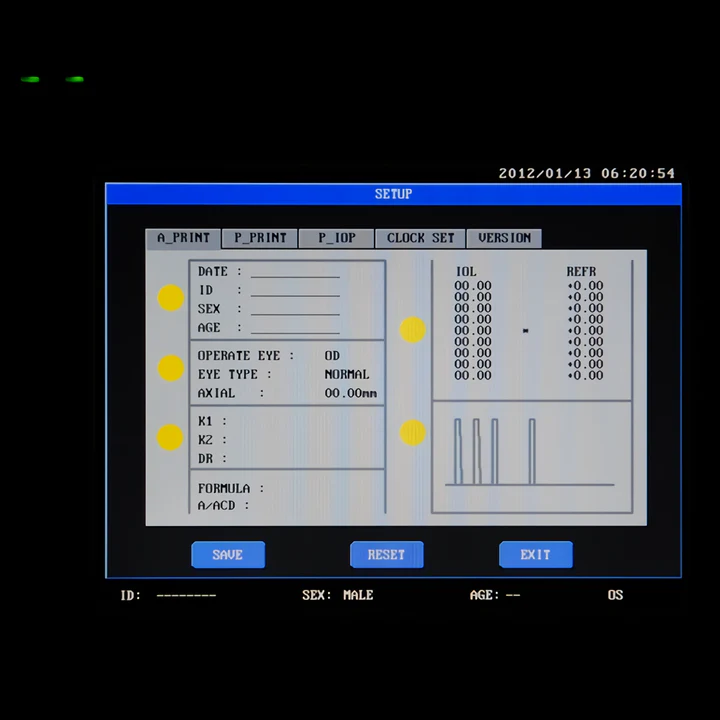Select the OD operate eye value
The width and height of the screenshot is (720, 720).
[x=332, y=356]
